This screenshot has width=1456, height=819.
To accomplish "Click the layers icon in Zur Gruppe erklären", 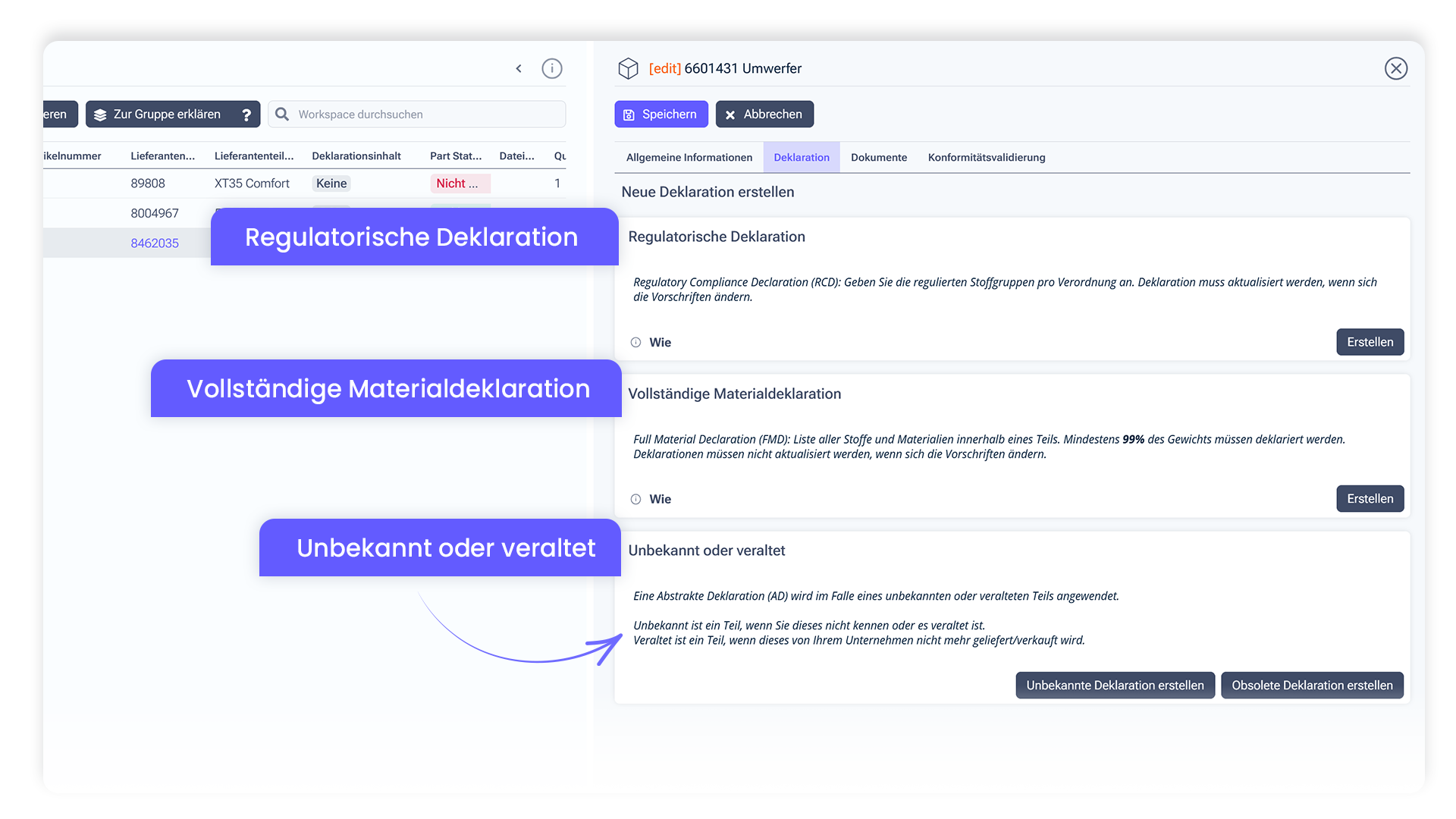I will click(x=101, y=114).
